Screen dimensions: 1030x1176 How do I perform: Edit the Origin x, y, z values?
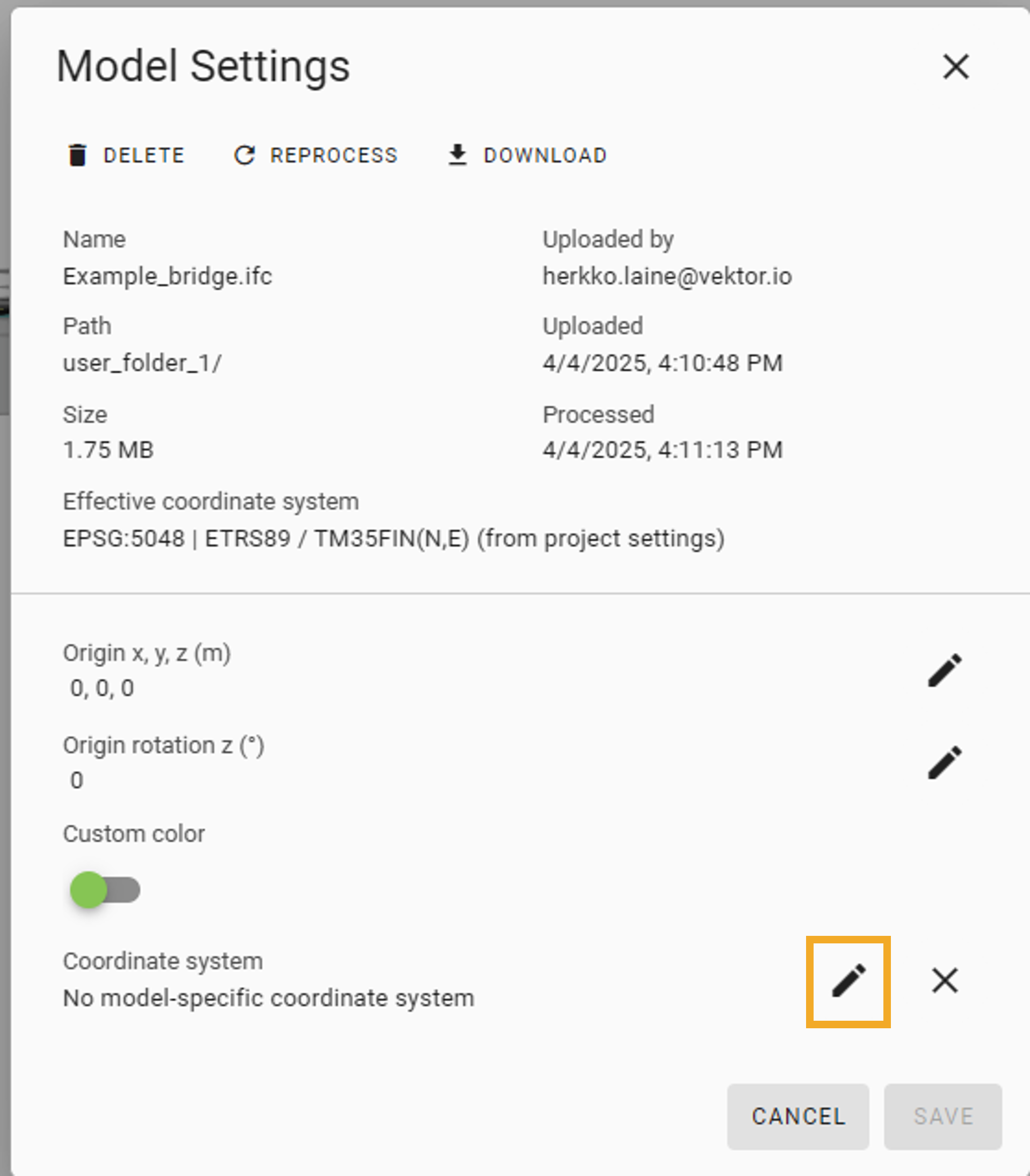click(x=945, y=670)
